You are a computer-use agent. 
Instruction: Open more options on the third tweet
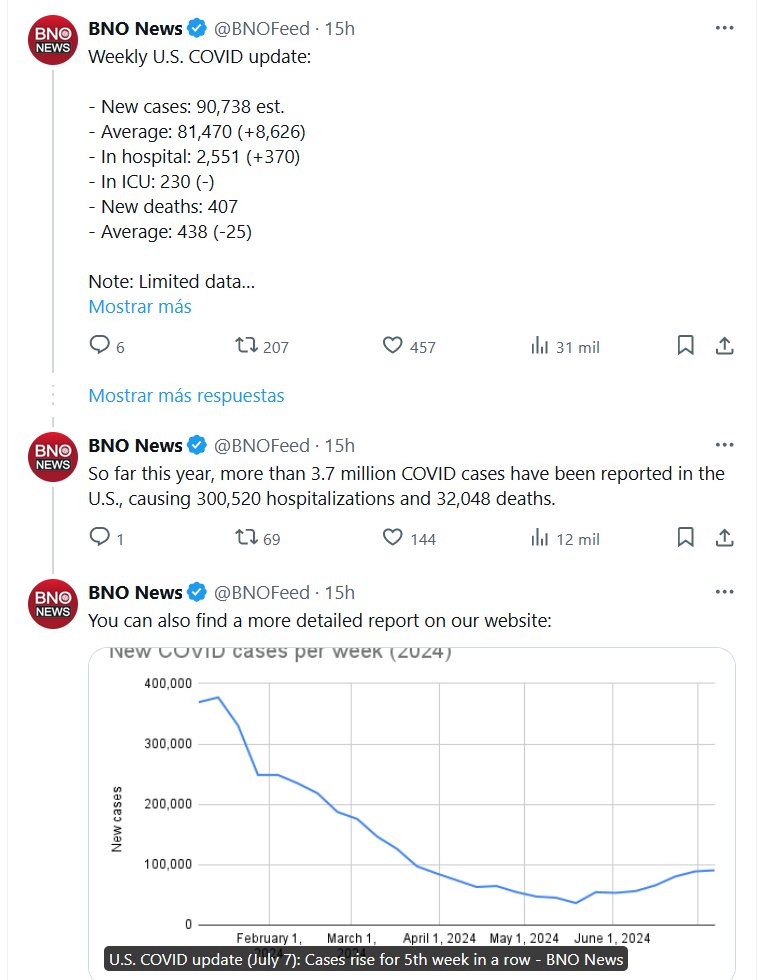point(725,592)
